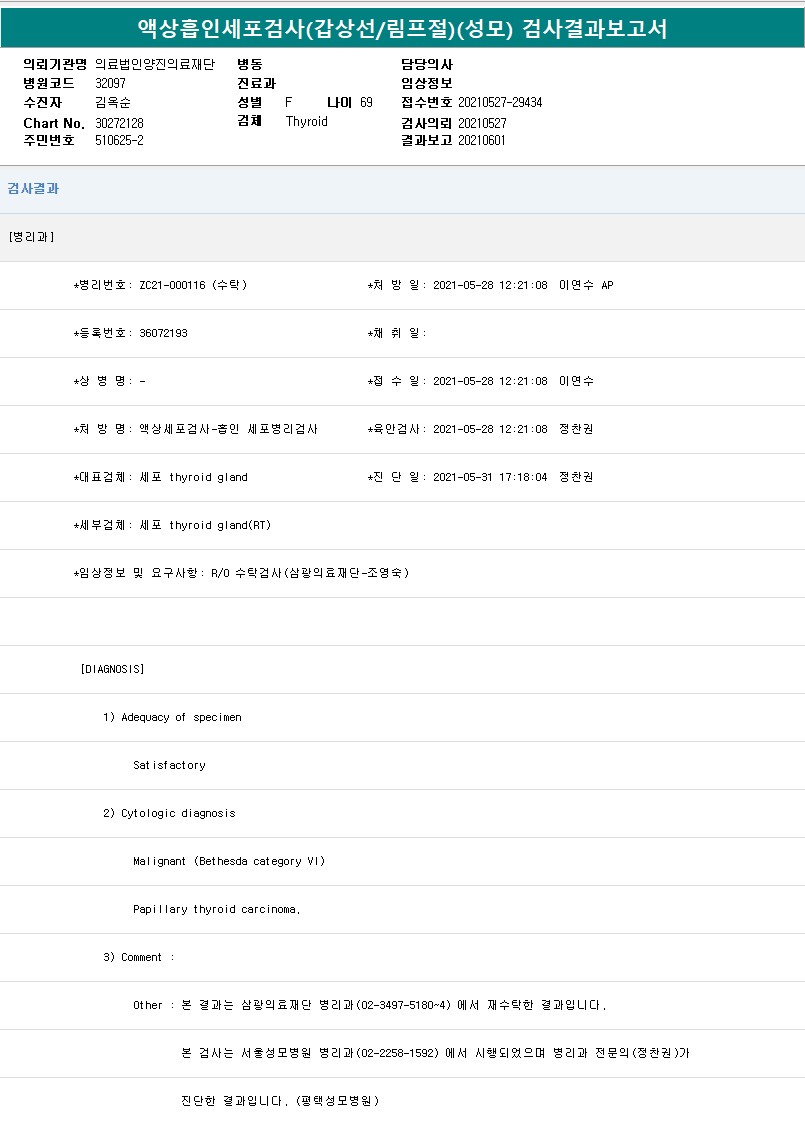Image resolution: width=805 pixels, height=1134 pixels.
Task: Click the [병리과] department label
Action: [x=31, y=237]
